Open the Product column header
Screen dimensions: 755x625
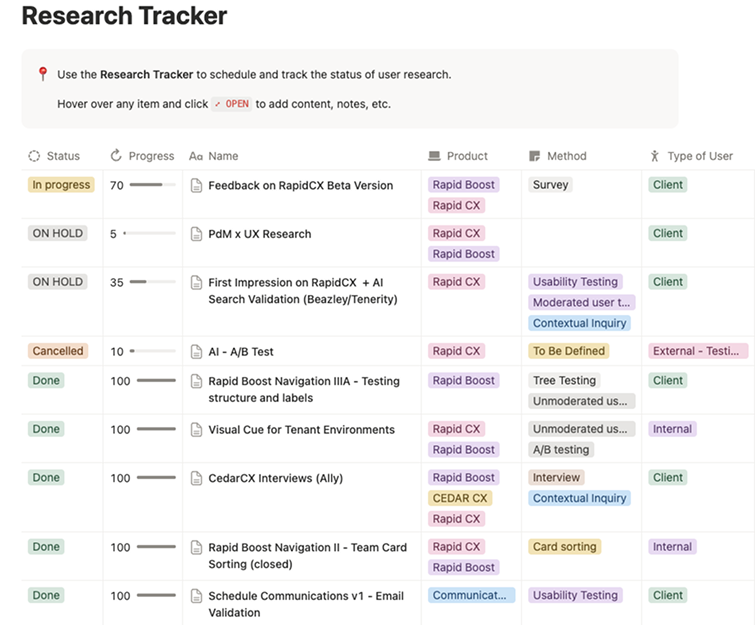click(x=458, y=156)
